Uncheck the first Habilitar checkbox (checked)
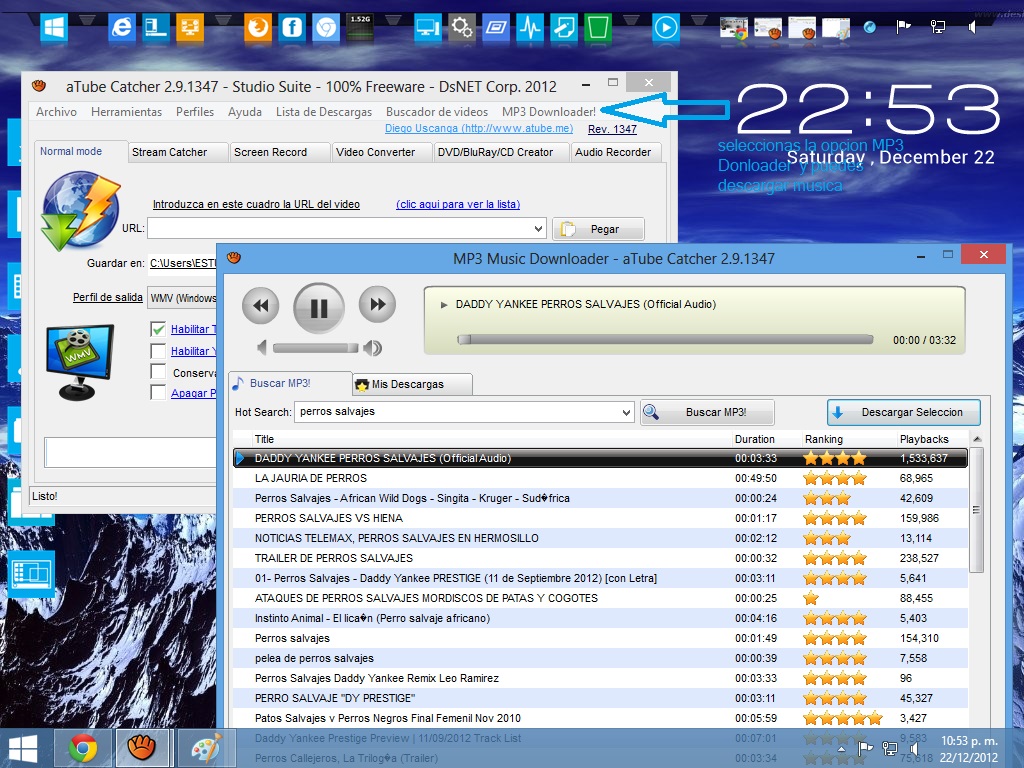 158,329
